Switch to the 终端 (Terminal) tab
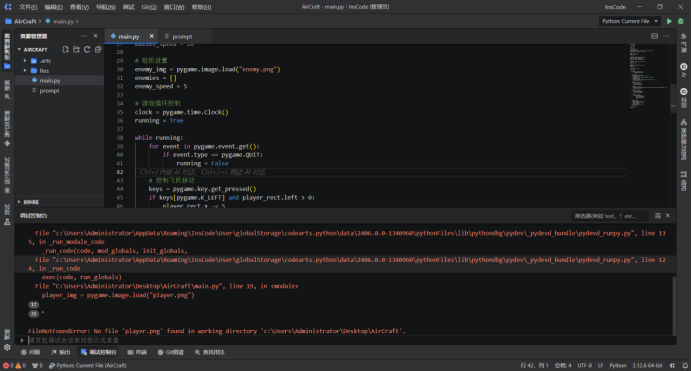Image resolution: width=692 pixels, height=371 pixels. click(137, 352)
